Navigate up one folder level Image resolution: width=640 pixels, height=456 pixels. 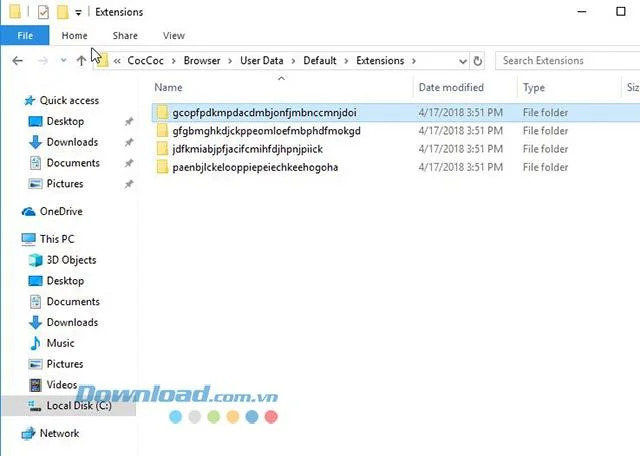tap(81, 61)
